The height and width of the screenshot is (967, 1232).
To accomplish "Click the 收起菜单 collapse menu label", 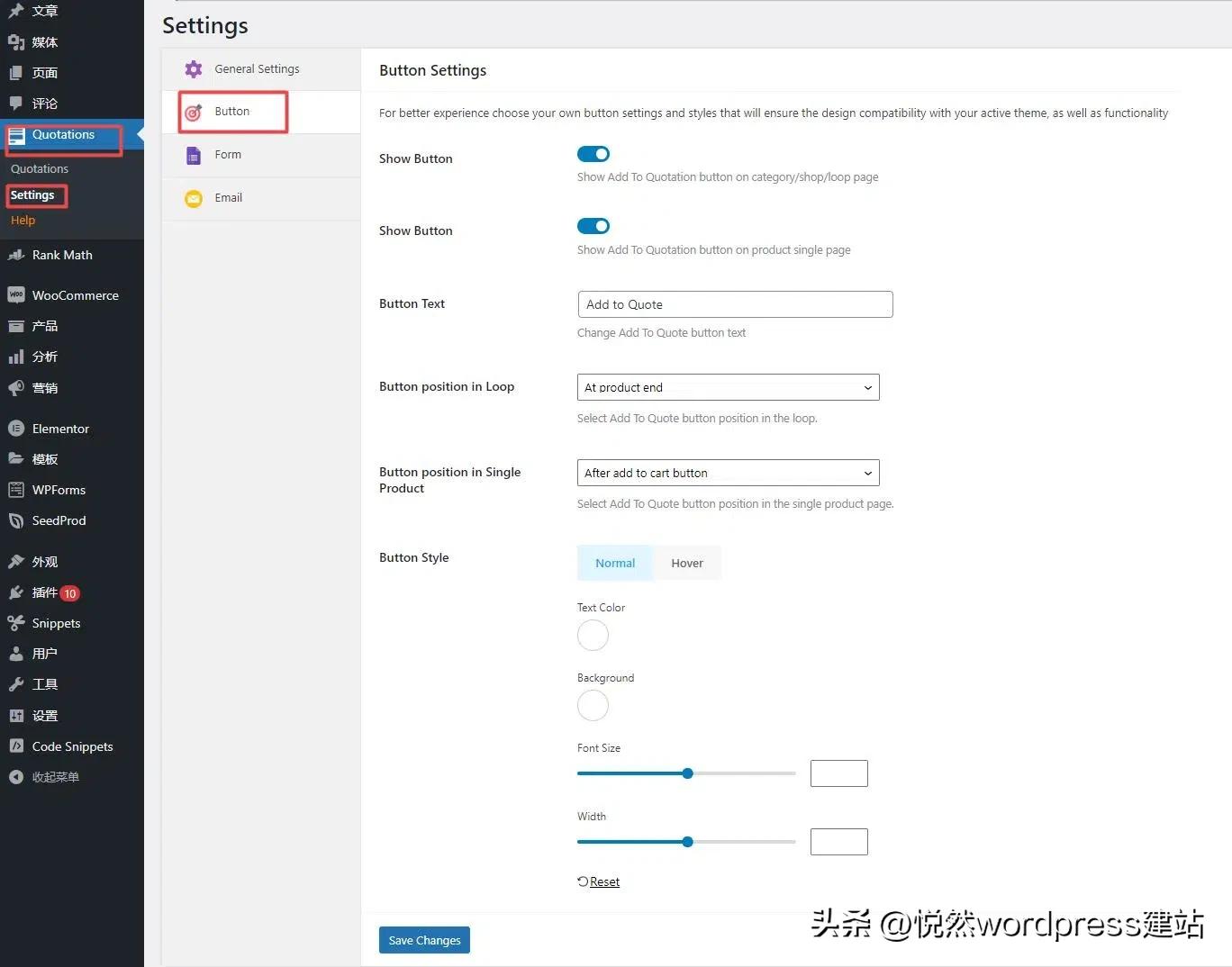I will coord(56,777).
